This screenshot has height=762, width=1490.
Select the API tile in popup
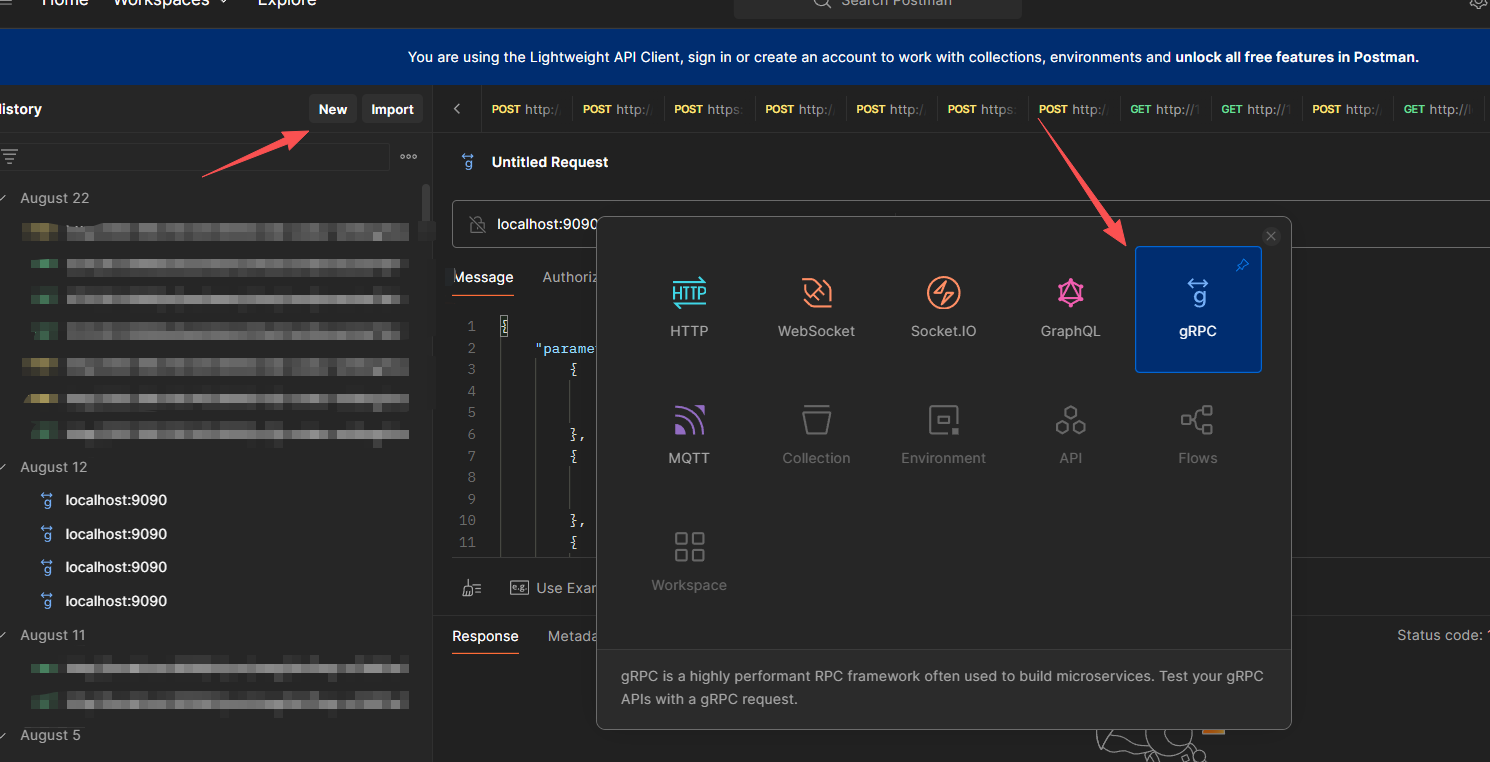[1070, 436]
